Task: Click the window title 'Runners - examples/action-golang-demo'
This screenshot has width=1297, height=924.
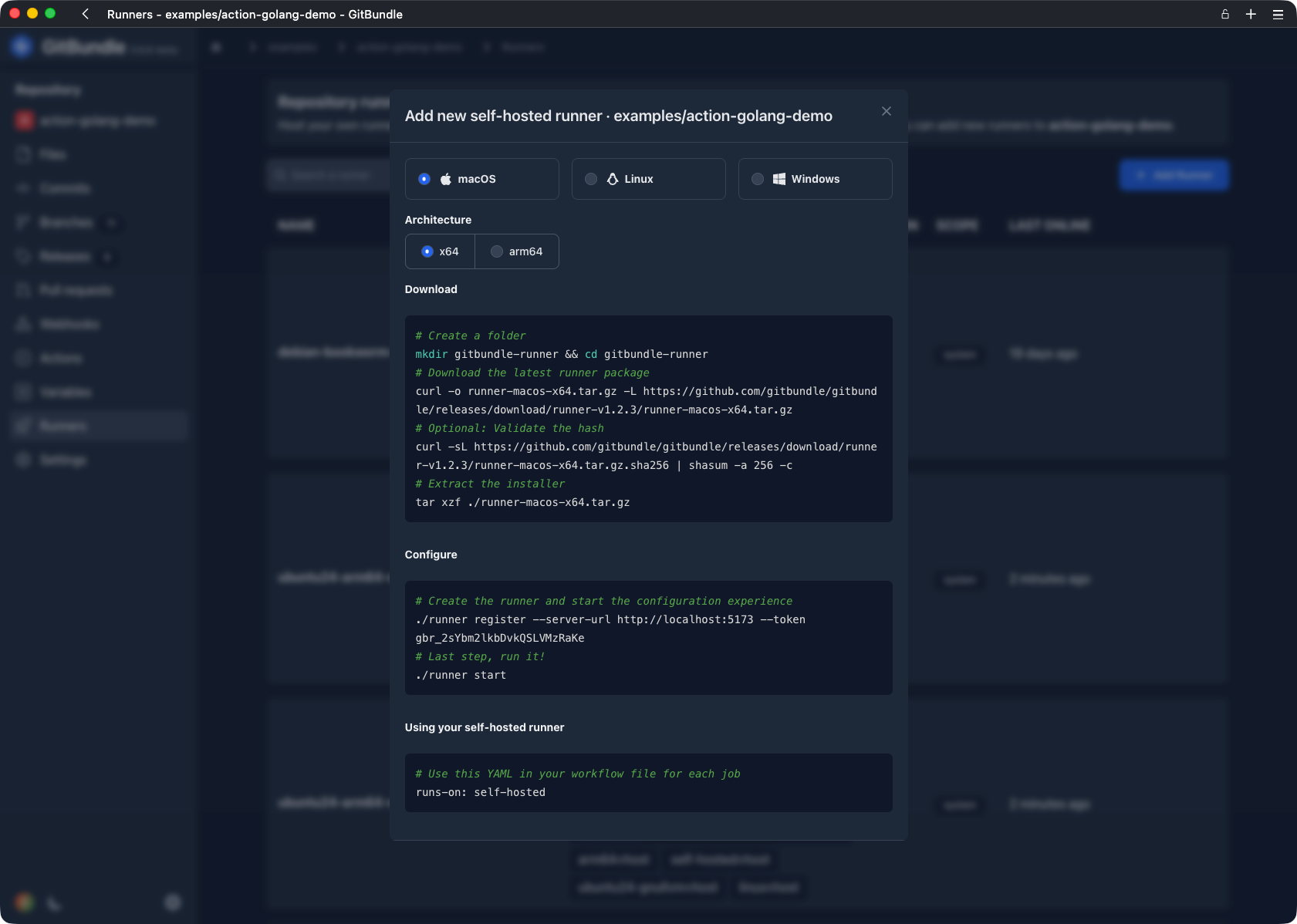Action: pyautogui.click(x=255, y=14)
